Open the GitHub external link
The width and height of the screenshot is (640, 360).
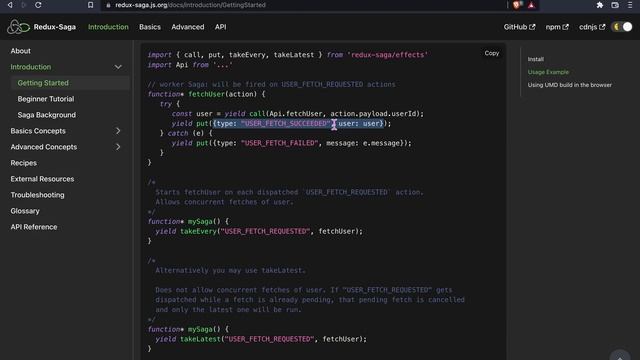coord(519,27)
